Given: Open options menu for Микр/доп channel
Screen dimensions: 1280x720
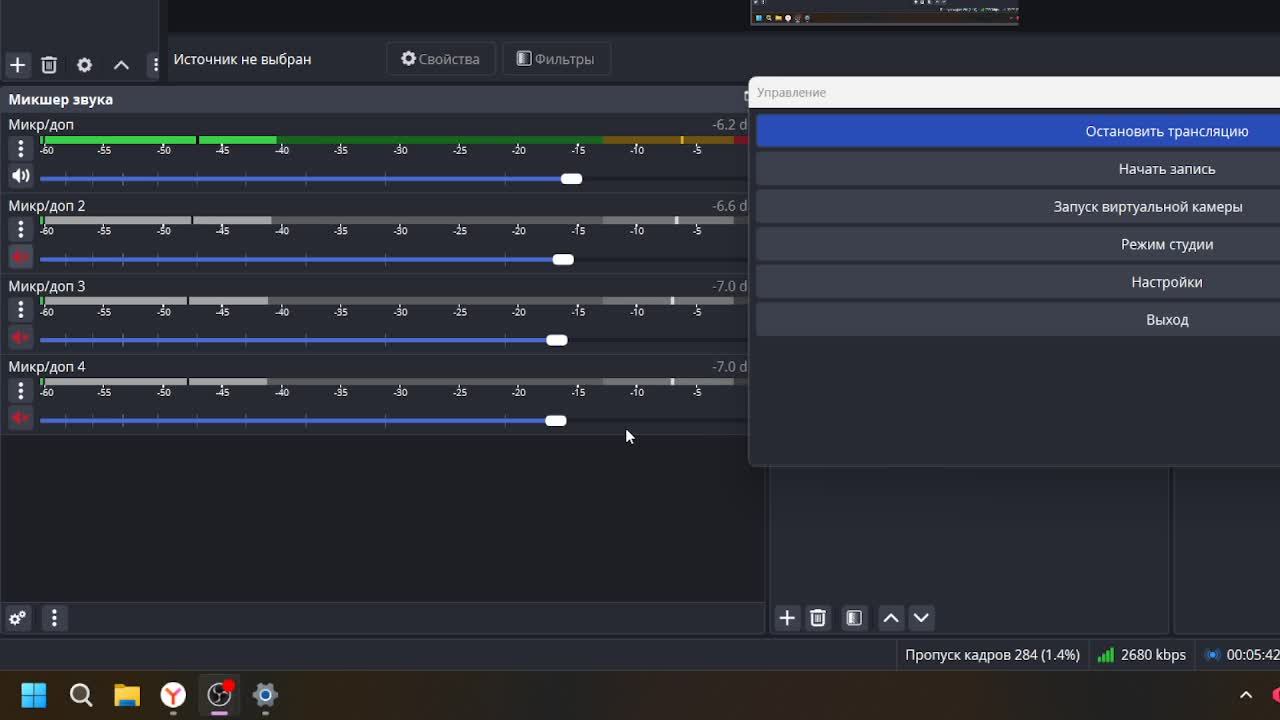Looking at the screenshot, I should click(20, 149).
